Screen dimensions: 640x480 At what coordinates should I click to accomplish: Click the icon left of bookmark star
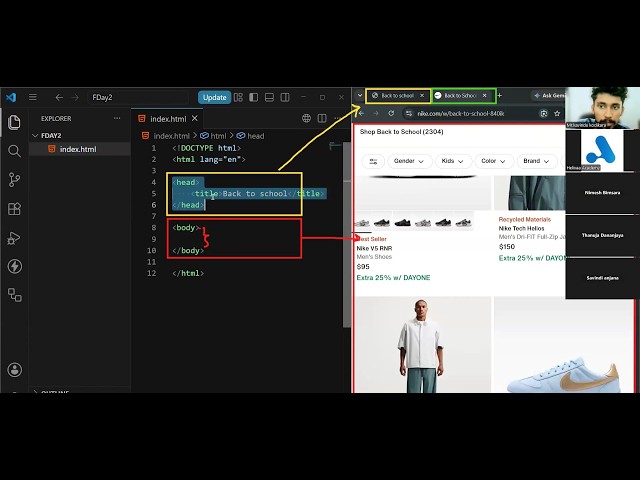click(x=543, y=113)
